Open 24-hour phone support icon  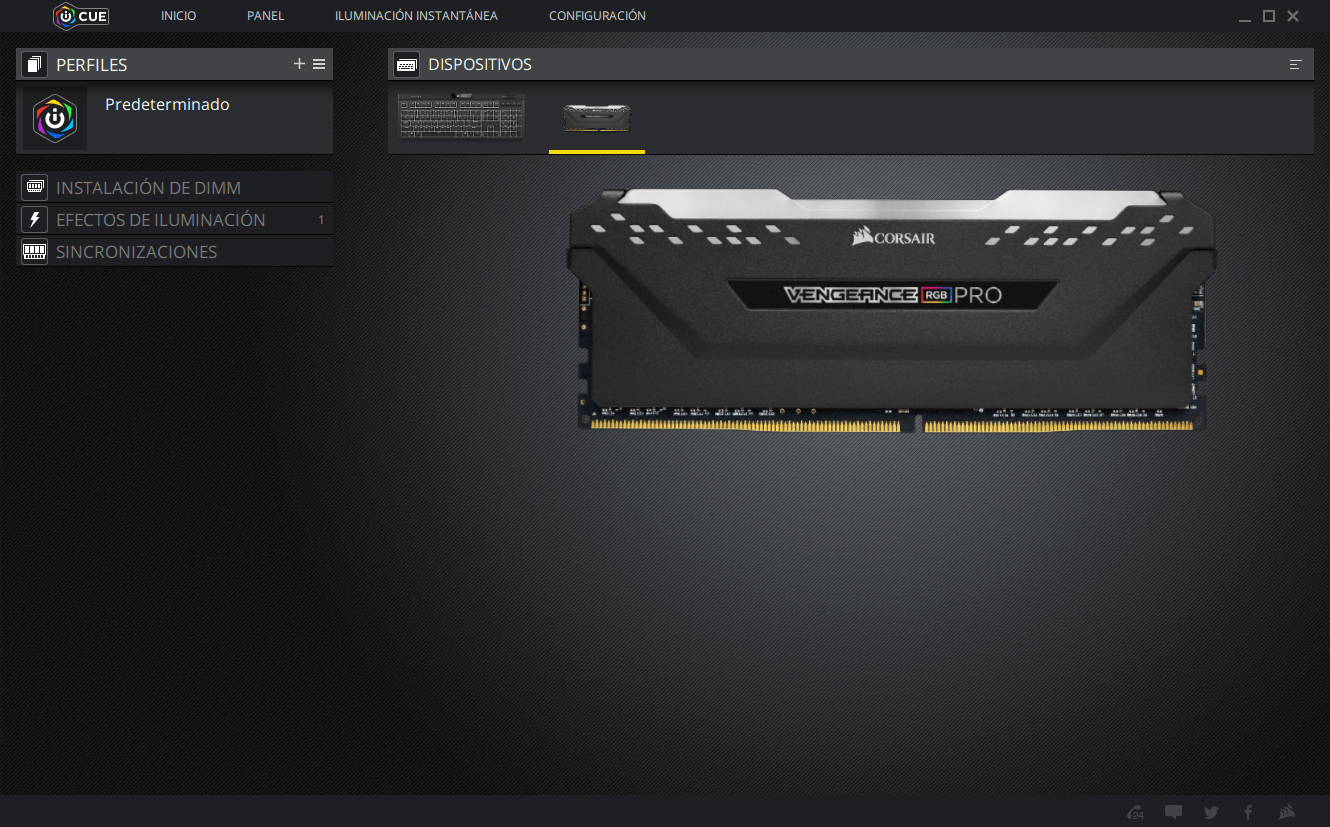tap(1135, 812)
